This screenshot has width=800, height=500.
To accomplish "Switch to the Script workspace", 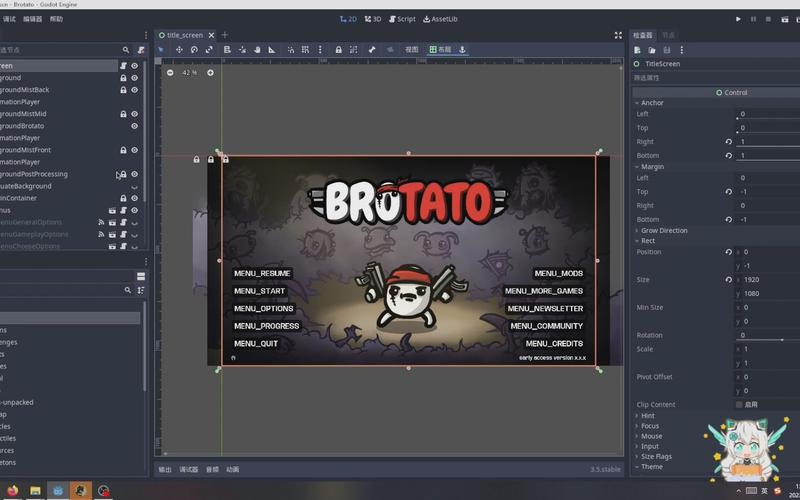I will [x=402, y=19].
